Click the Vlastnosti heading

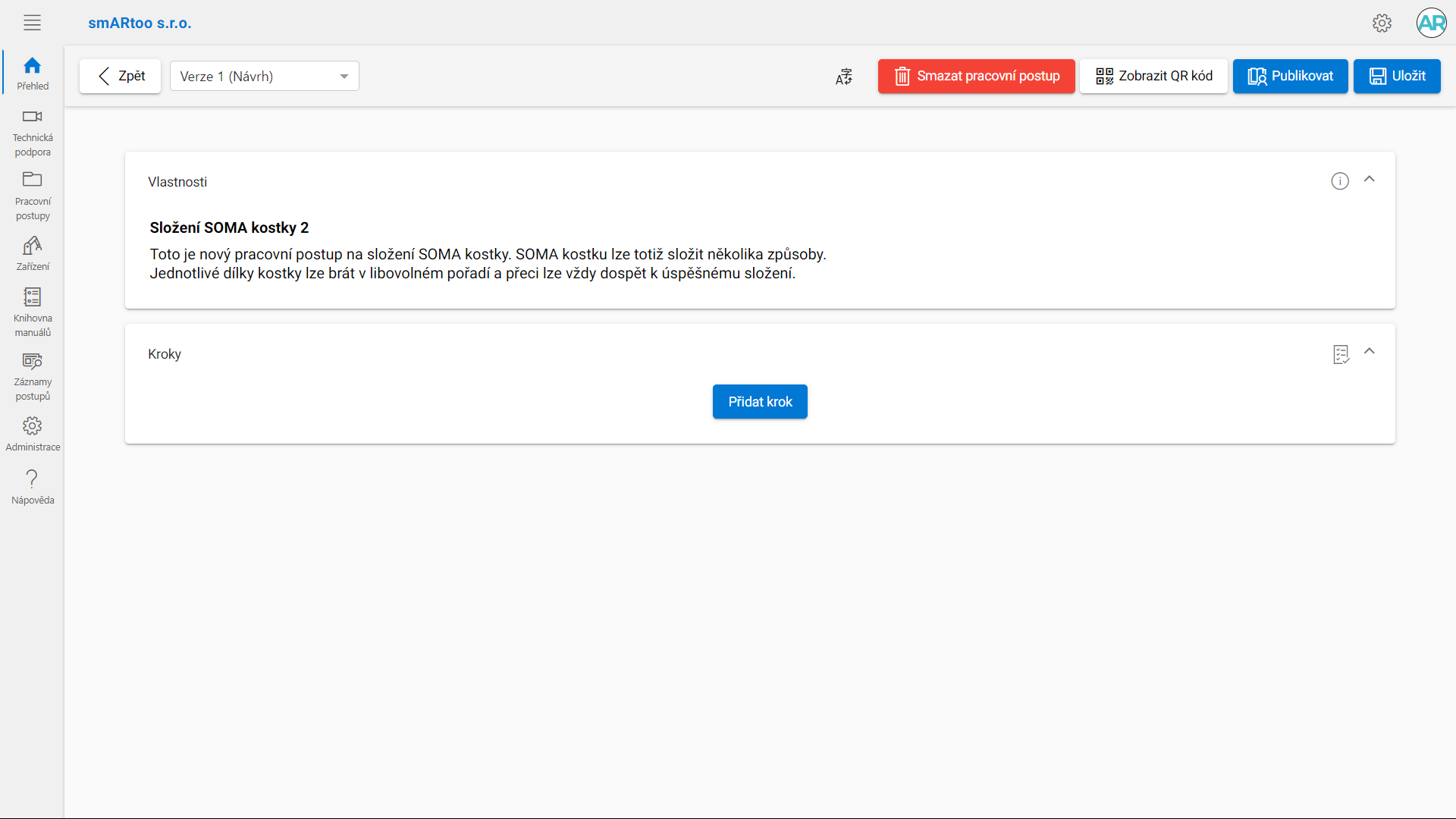tap(177, 182)
